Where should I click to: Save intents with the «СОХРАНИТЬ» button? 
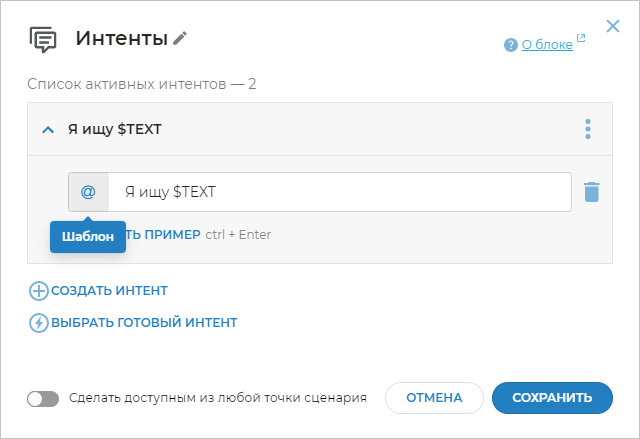coord(551,398)
